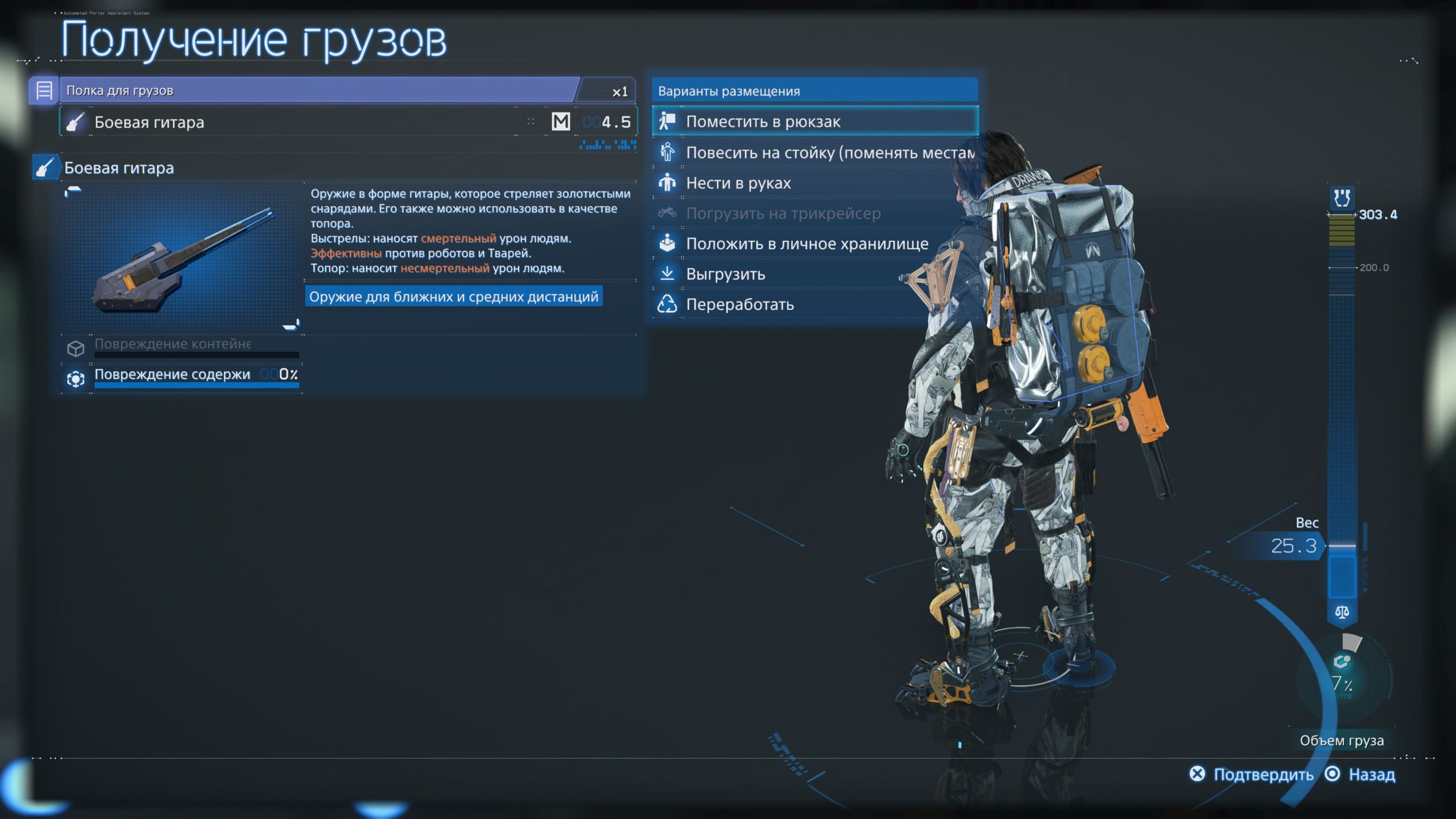Click the container damage cube icon
Screen dimensions: 1456x819
click(76, 348)
